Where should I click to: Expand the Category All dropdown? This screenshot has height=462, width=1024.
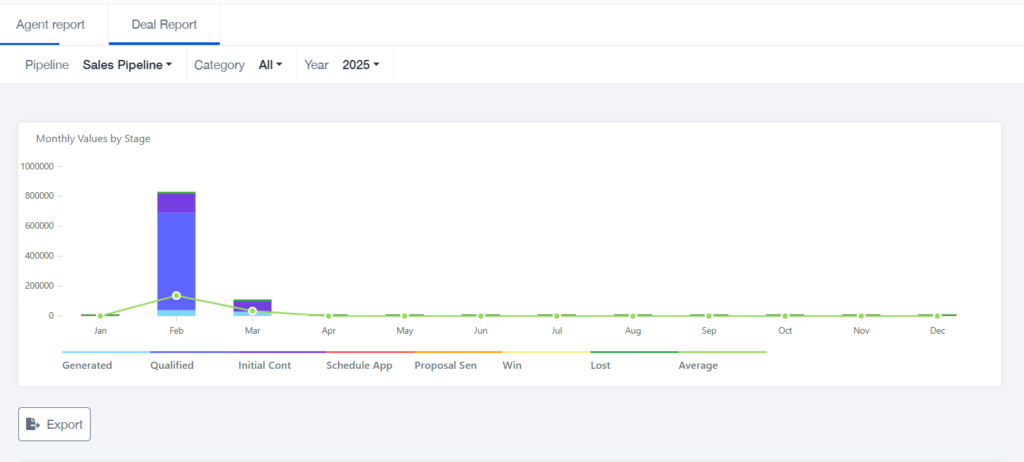(x=270, y=65)
